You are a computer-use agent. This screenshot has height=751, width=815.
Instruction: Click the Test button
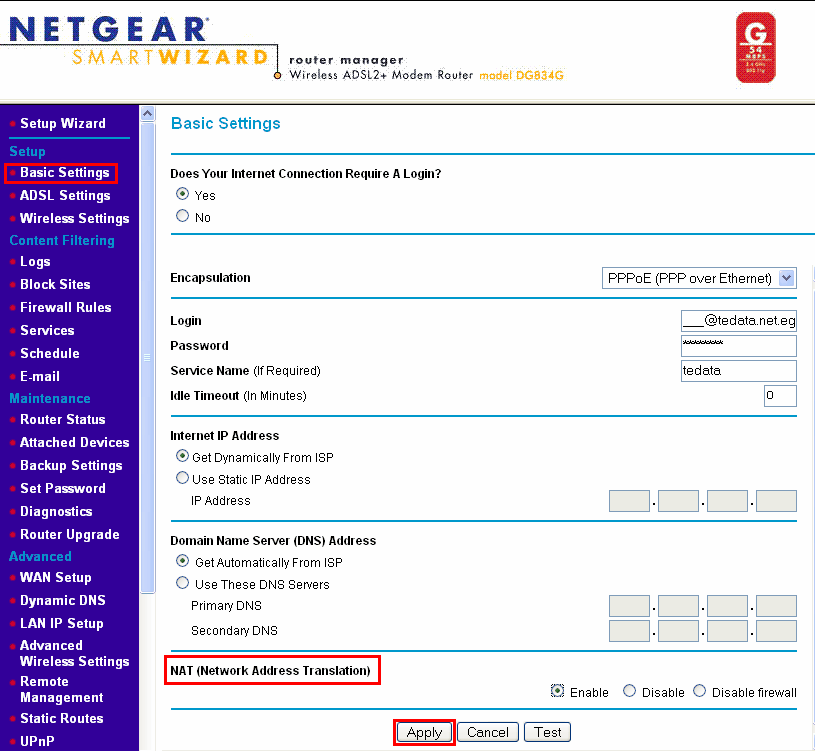click(x=547, y=732)
